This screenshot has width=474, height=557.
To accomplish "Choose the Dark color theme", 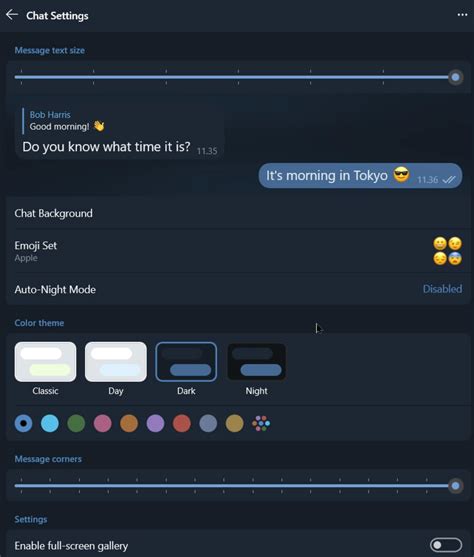I will click(186, 362).
